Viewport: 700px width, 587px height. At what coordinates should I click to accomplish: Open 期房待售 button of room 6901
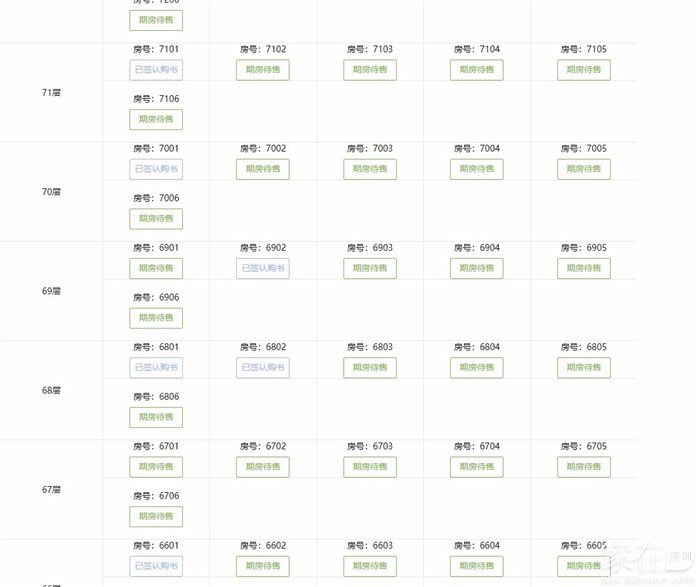point(156,268)
